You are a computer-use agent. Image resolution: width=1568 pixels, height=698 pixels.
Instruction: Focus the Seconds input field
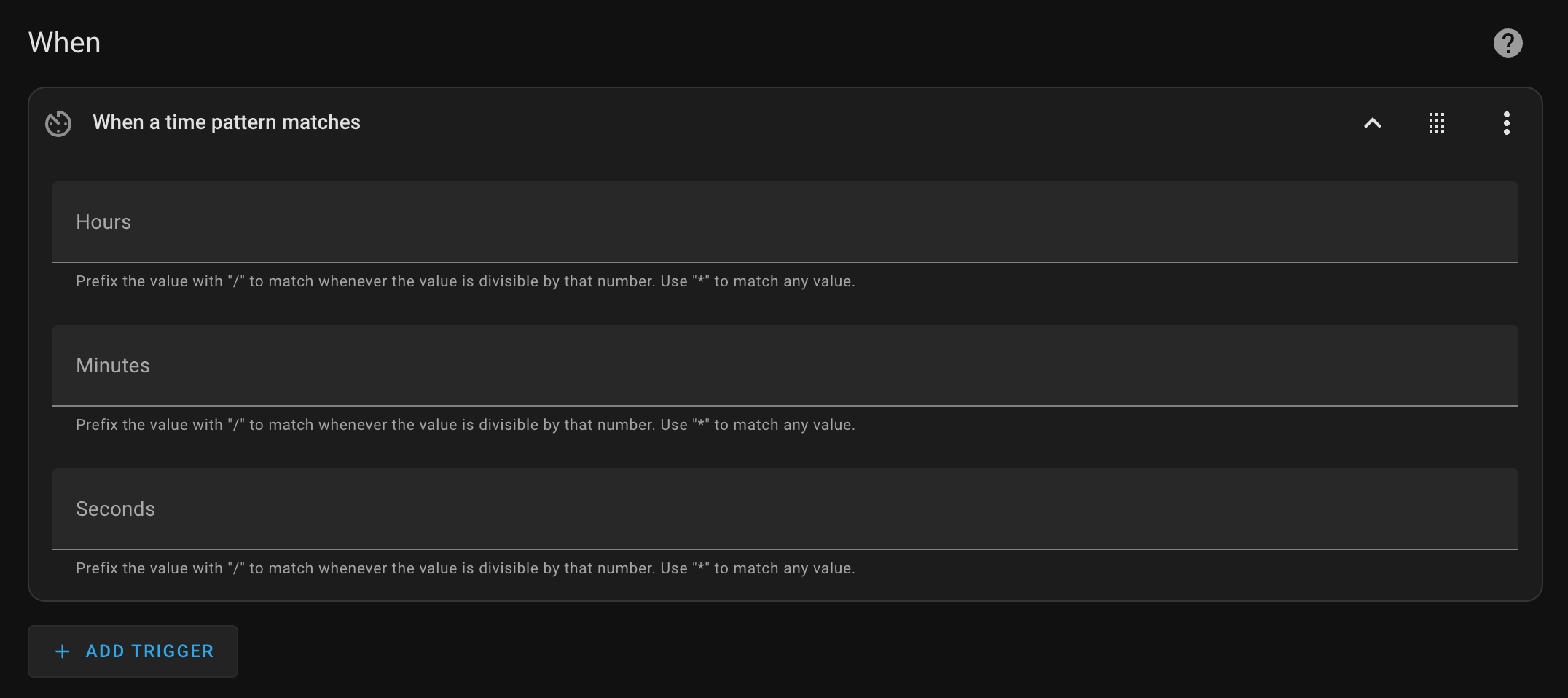785,509
